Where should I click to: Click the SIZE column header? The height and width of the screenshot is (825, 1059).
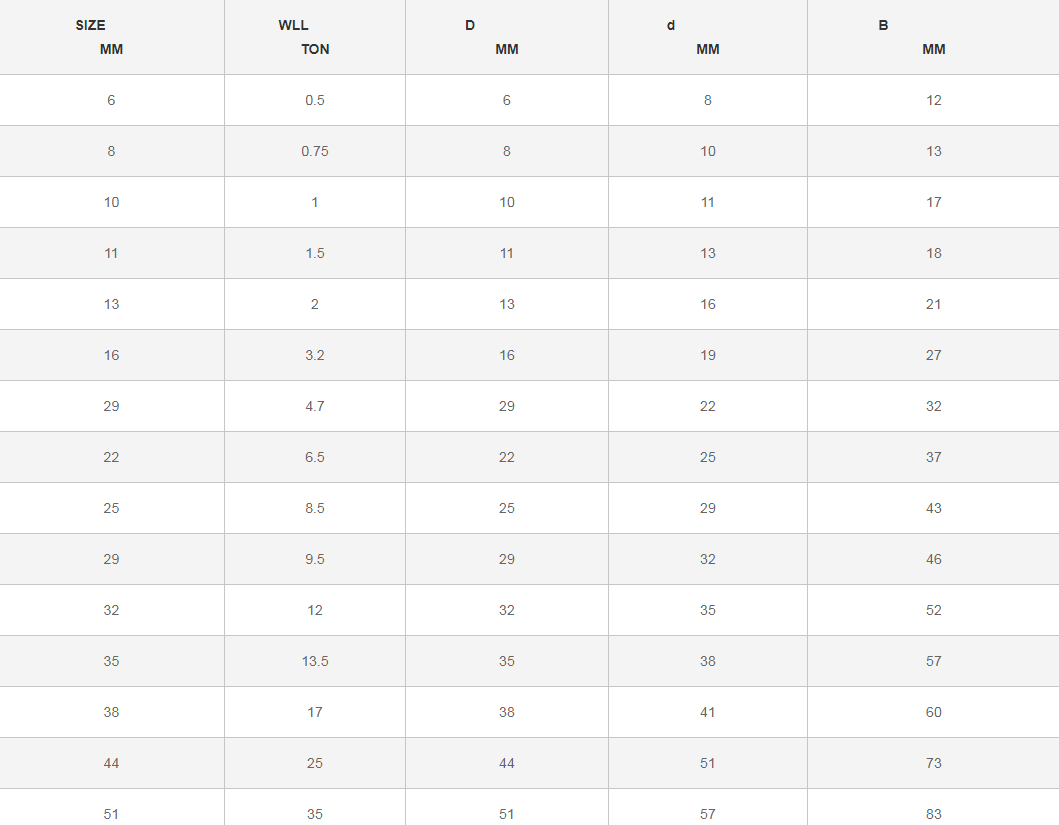pos(90,25)
